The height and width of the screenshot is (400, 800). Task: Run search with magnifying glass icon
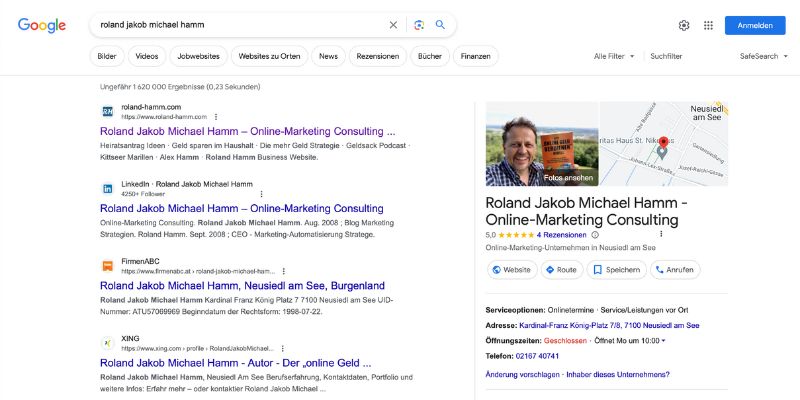[440, 25]
